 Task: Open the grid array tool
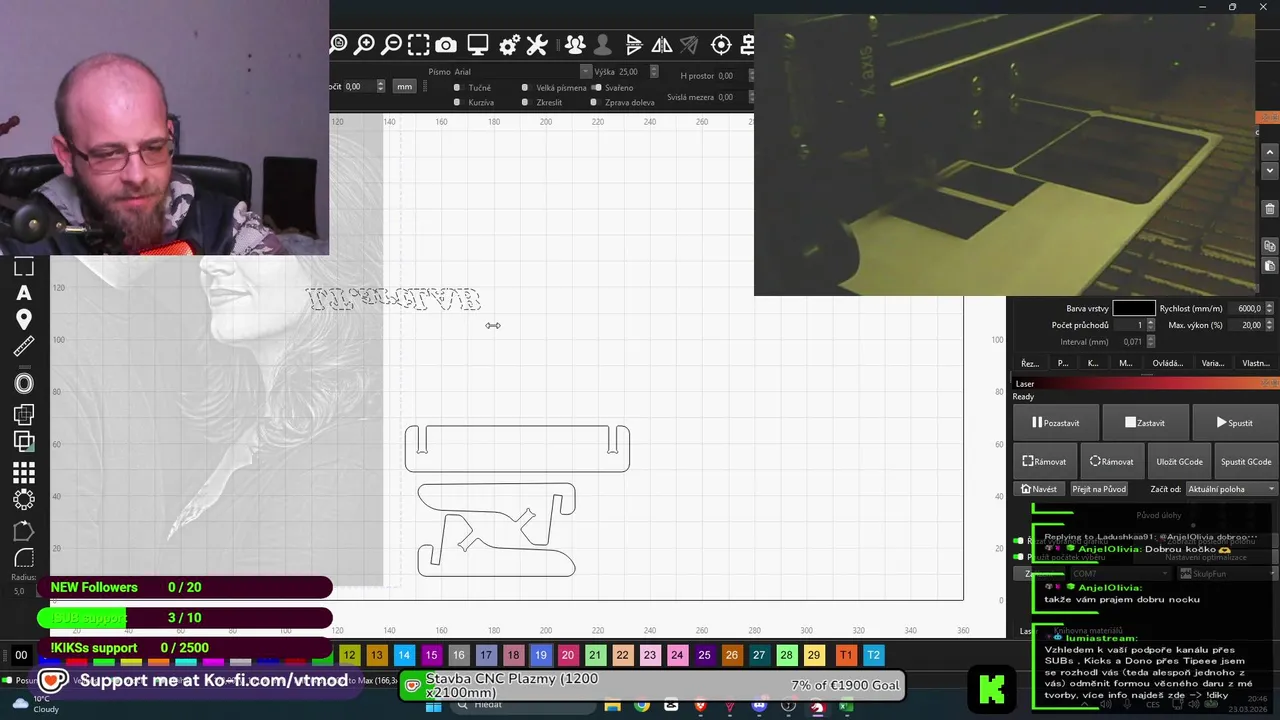click(x=24, y=473)
